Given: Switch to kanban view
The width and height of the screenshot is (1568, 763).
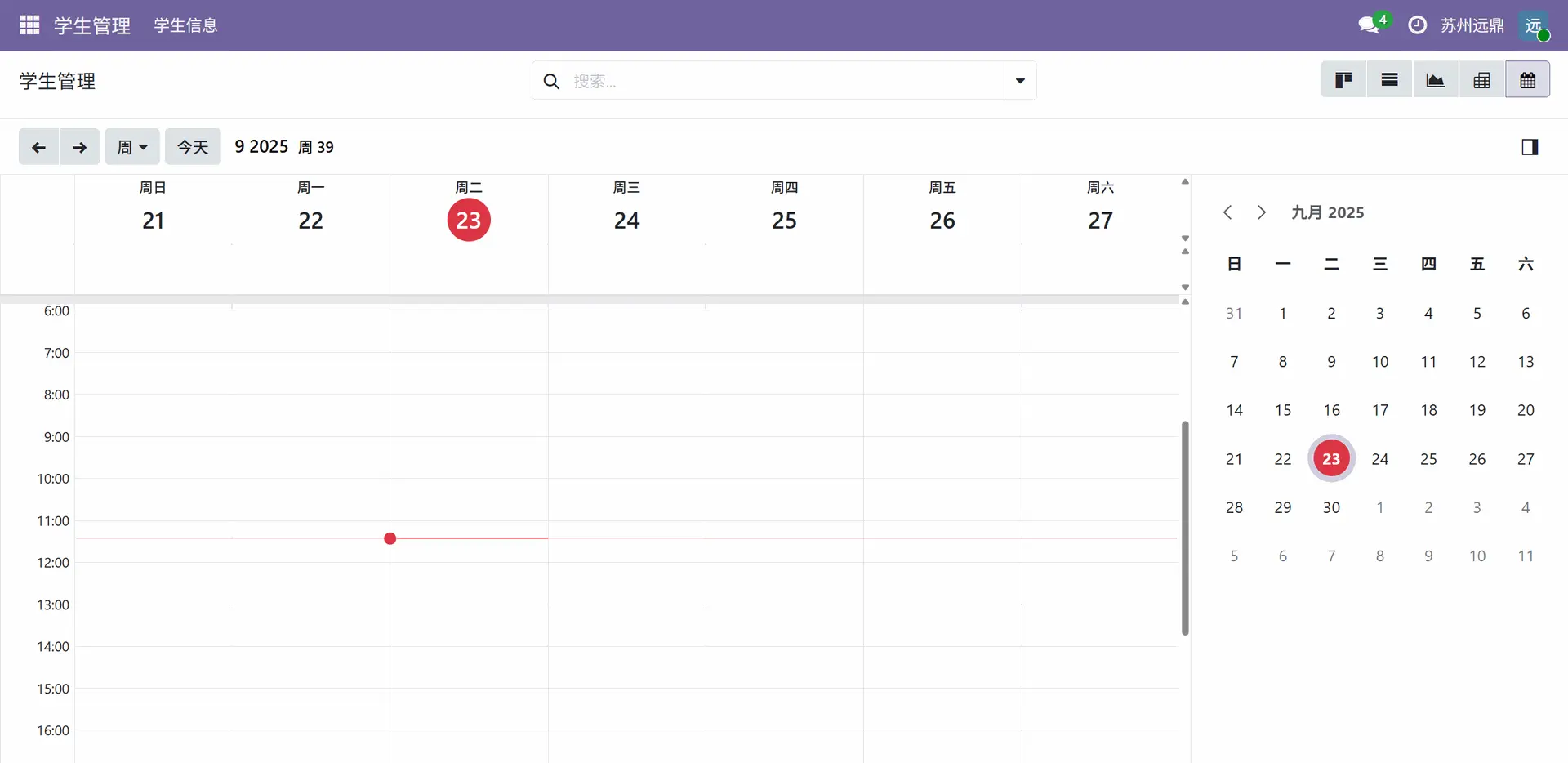Looking at the screenshot, I should click(x=1343, y=80).
